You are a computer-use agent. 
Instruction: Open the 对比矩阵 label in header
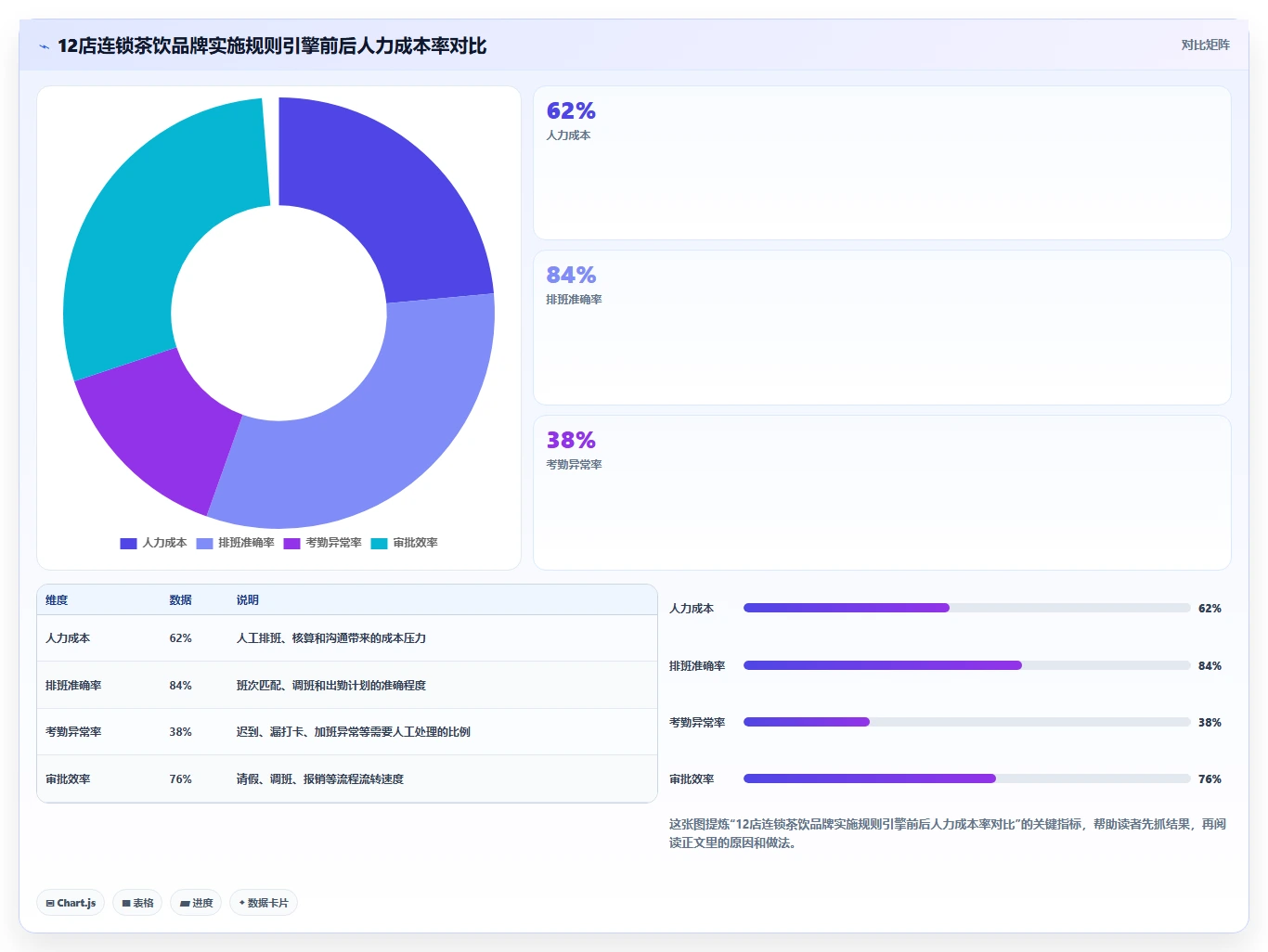tap(1205, 45)
